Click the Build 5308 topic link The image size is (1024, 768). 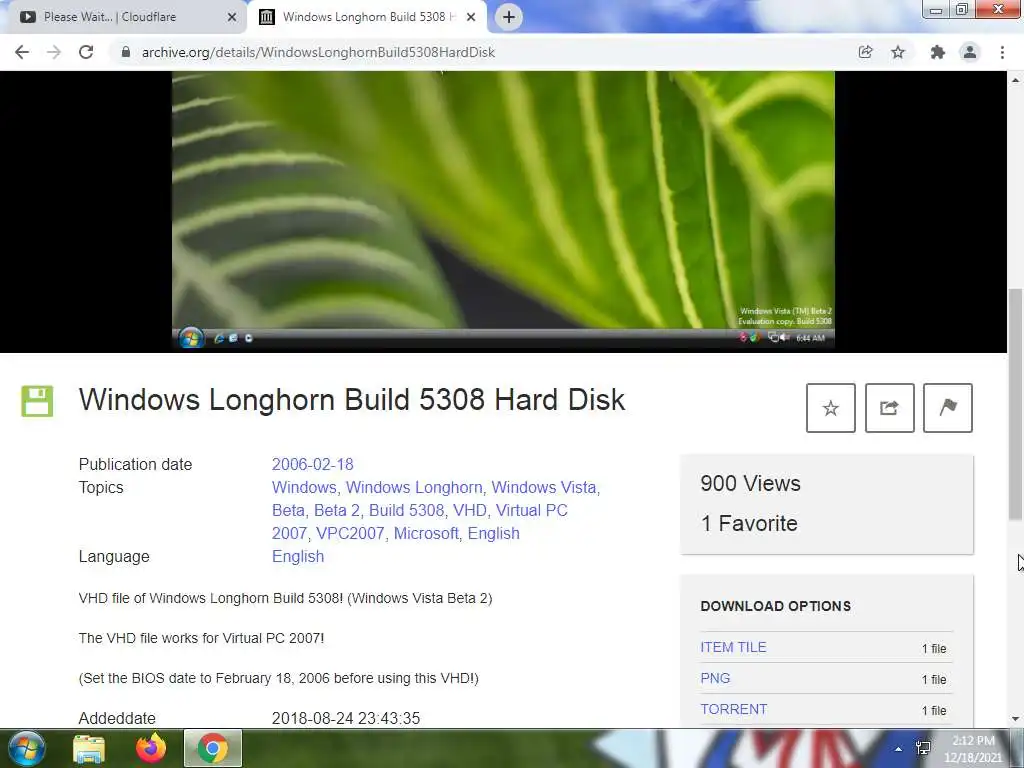point(406,510)
